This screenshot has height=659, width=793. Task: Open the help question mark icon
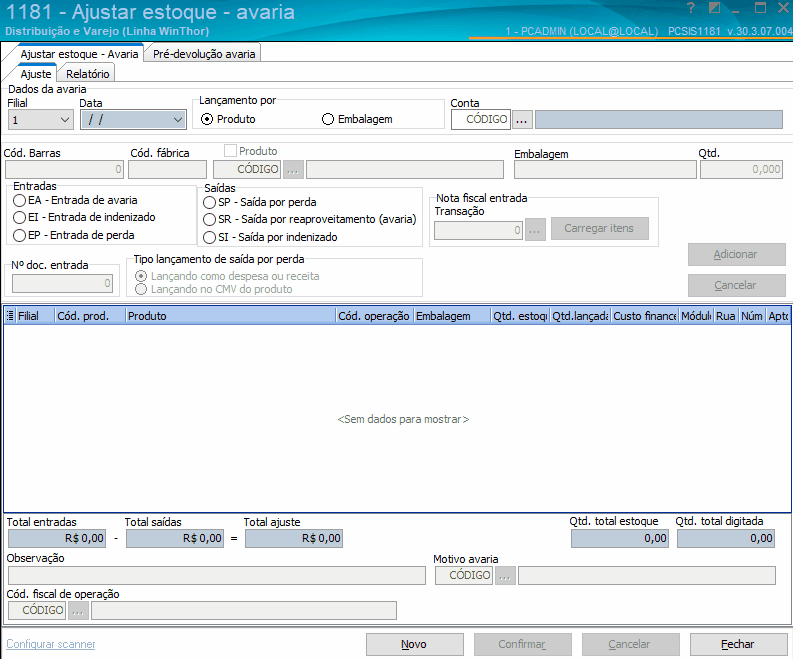[x=691, y=8]
